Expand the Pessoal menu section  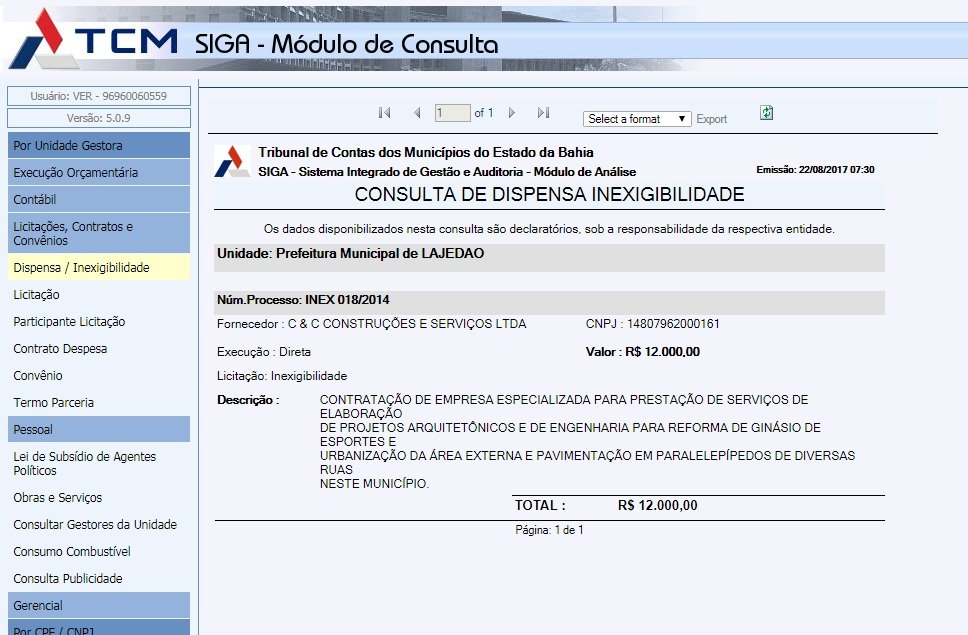coord(98,430)
